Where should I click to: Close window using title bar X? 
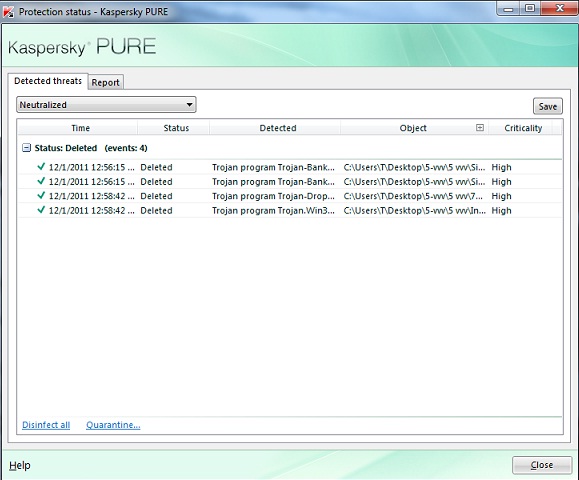559,8
